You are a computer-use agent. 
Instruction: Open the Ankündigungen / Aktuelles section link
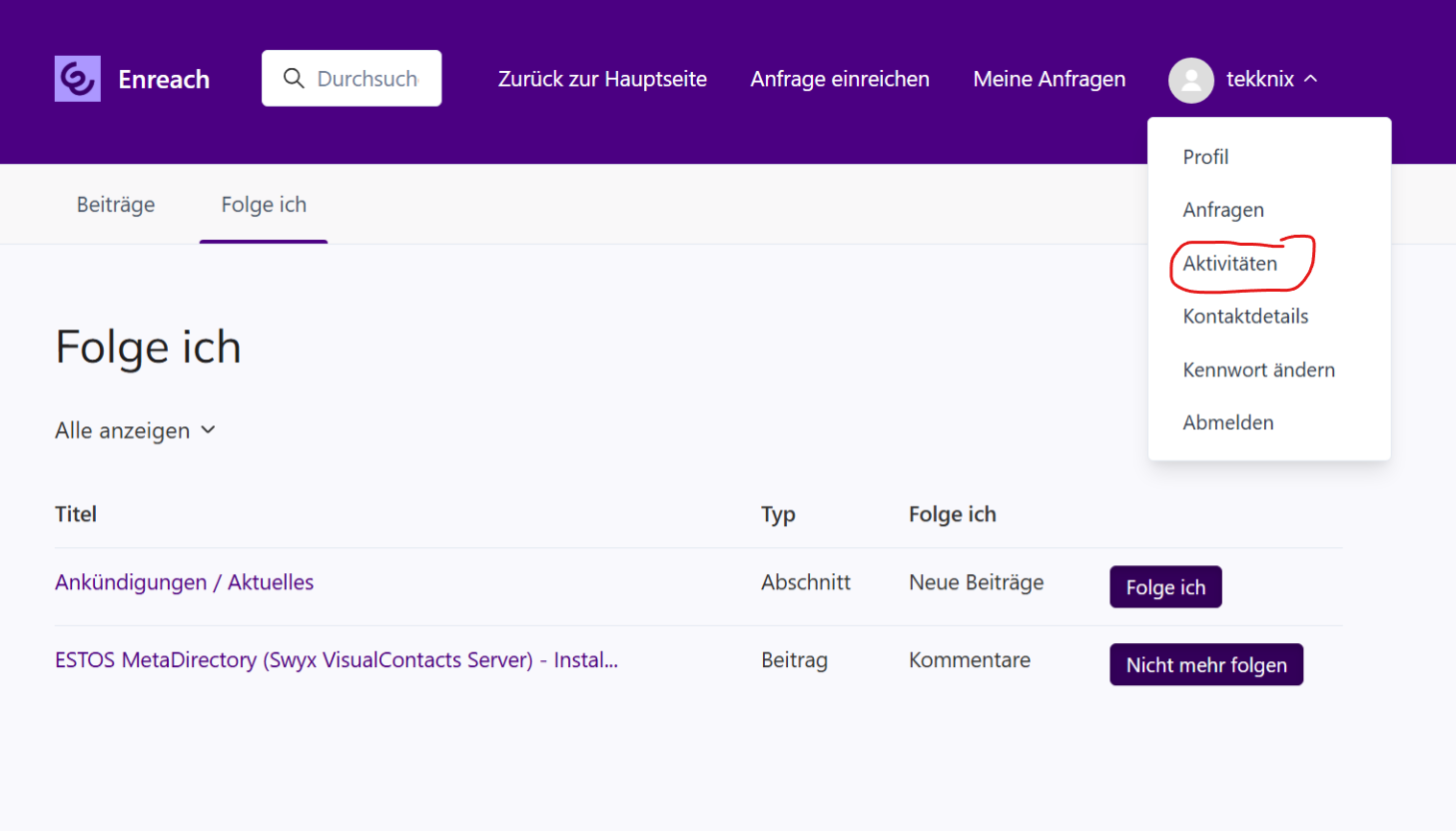(184, 582)
